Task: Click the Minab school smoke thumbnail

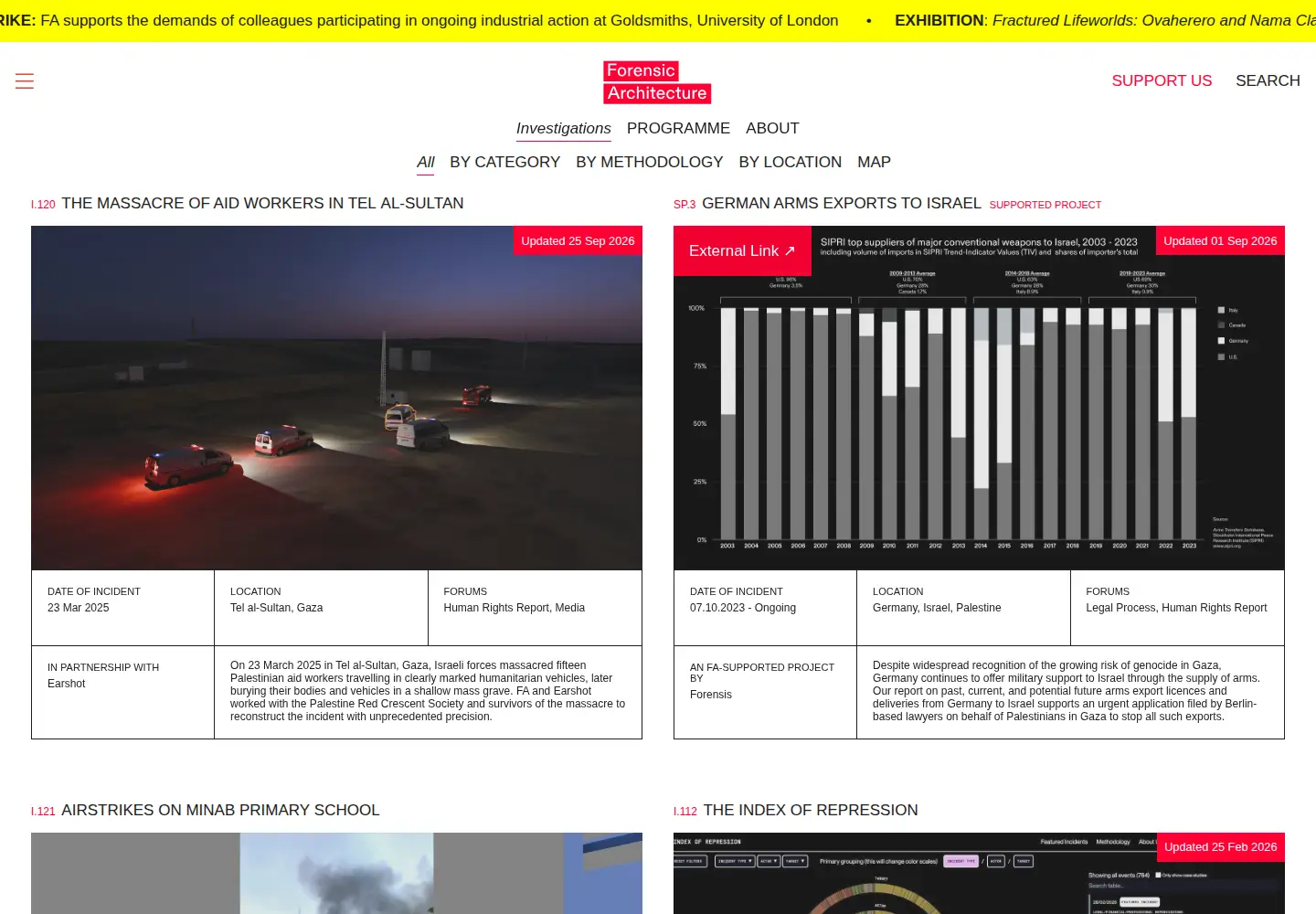Action: pos(336,873)
